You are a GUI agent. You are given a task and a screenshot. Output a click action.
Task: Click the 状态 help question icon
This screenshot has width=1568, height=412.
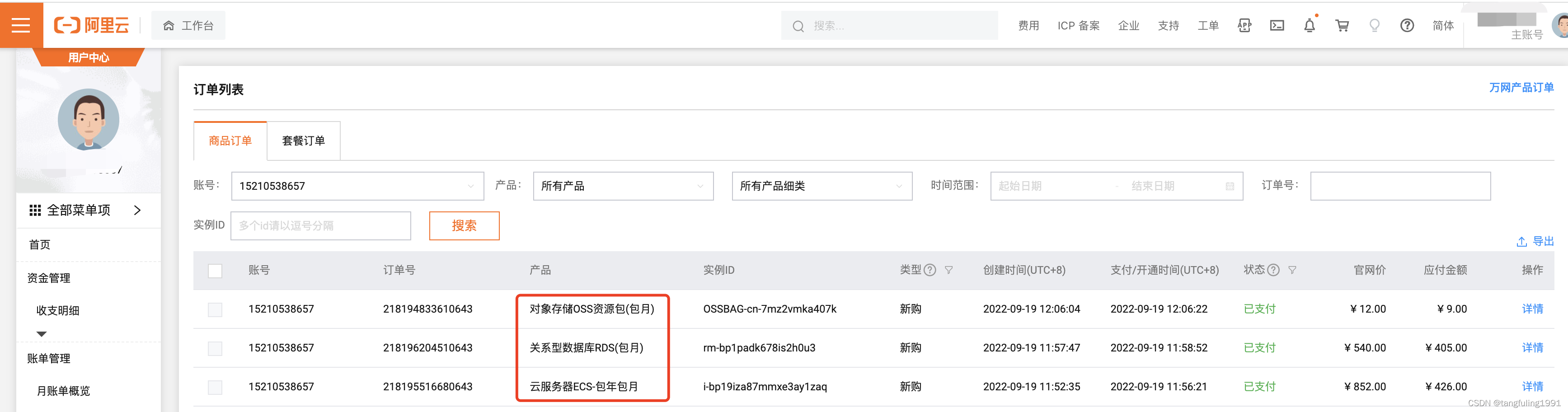[x=1273, y=270]
